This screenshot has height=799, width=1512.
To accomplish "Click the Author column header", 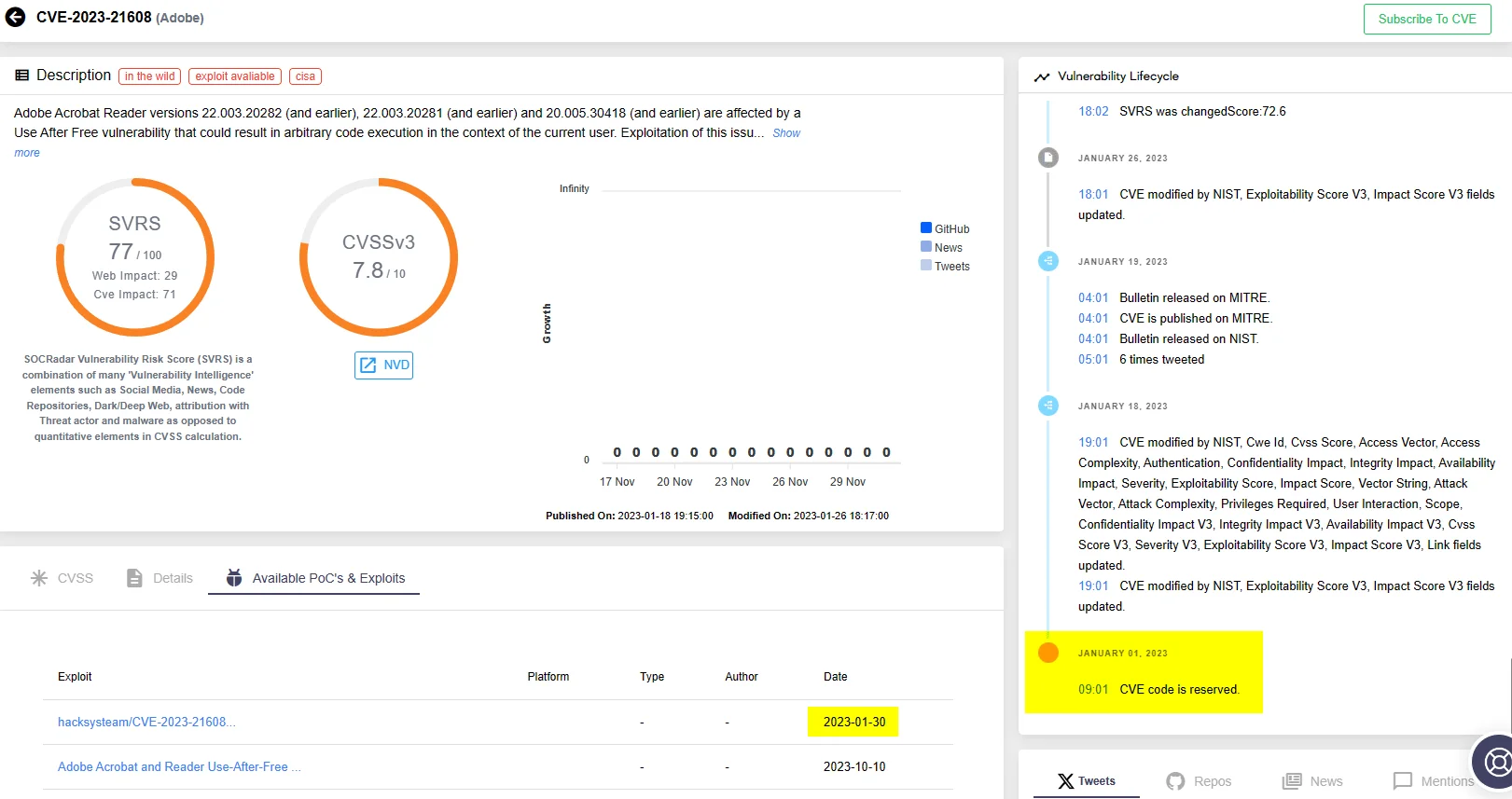I will 742,677.
